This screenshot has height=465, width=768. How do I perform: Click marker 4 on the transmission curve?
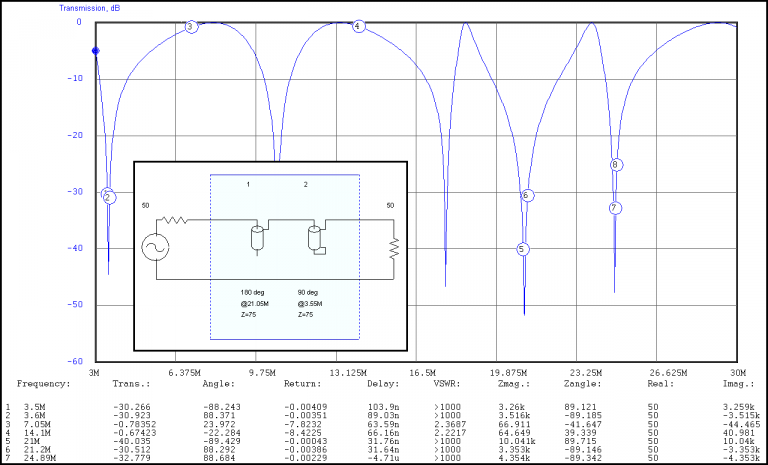pyautogui.click(x=358, y=26)
